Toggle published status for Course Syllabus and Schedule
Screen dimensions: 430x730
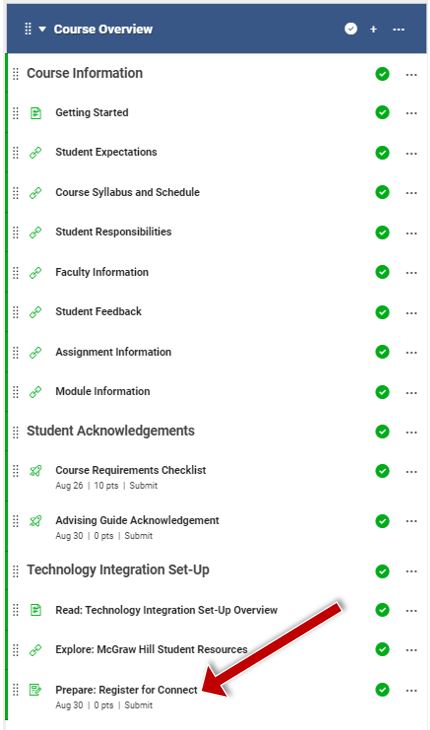coord(382,192)
